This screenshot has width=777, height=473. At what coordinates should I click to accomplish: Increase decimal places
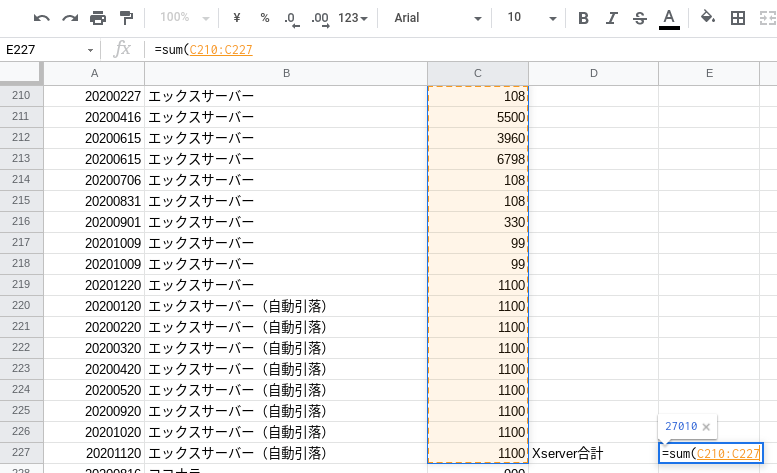click(320, 19)
